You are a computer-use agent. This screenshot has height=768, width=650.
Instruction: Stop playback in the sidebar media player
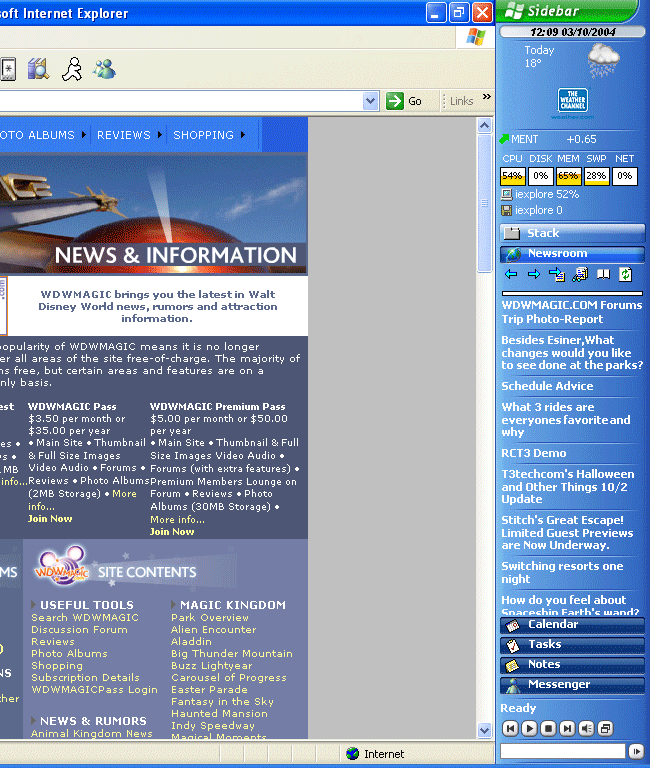[548, 729]
